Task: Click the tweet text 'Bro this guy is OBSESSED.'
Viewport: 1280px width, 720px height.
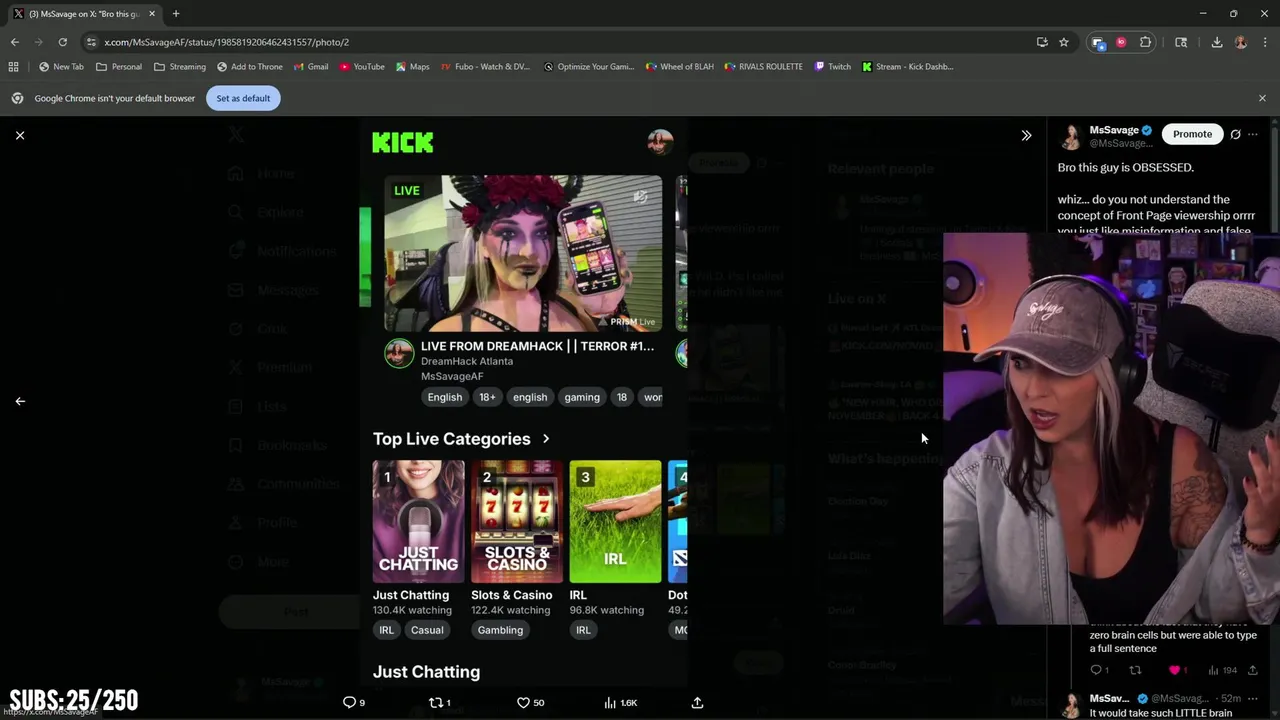Action: click(x=1126, y=167)
